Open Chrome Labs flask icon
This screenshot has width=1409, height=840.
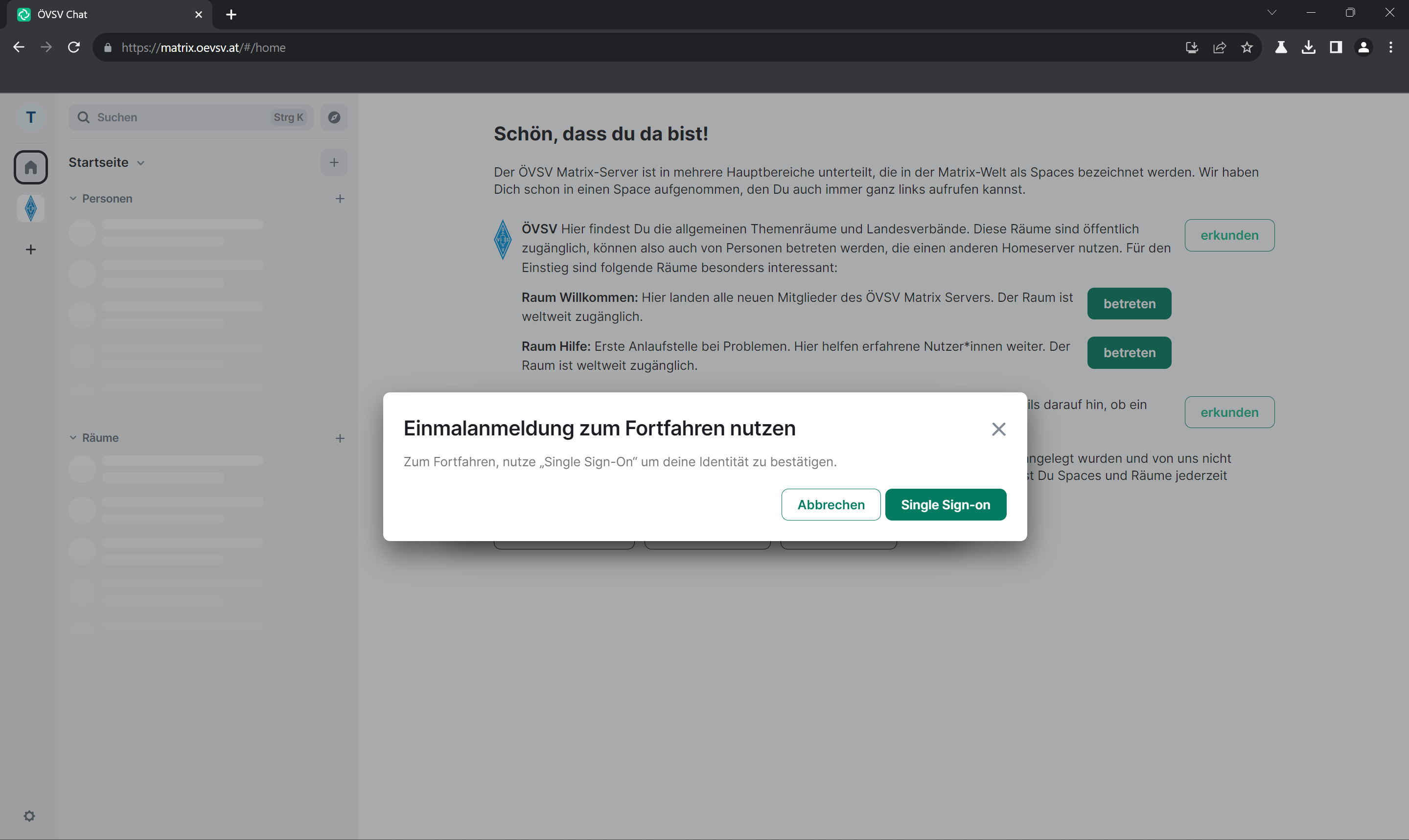tap(1280, 47)
